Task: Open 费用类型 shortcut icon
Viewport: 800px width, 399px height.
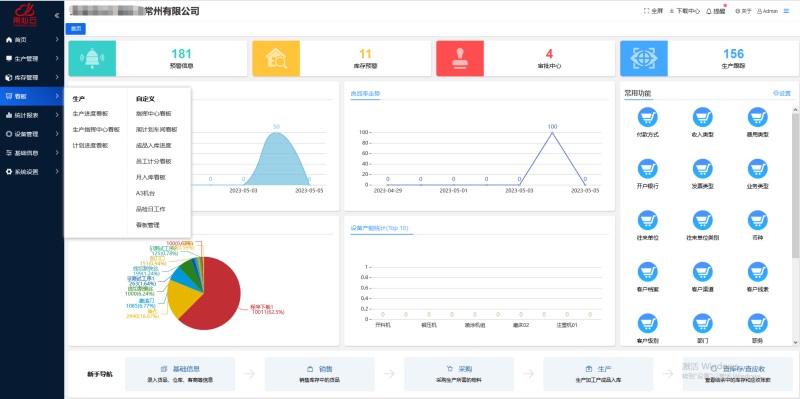Action: 758,117
